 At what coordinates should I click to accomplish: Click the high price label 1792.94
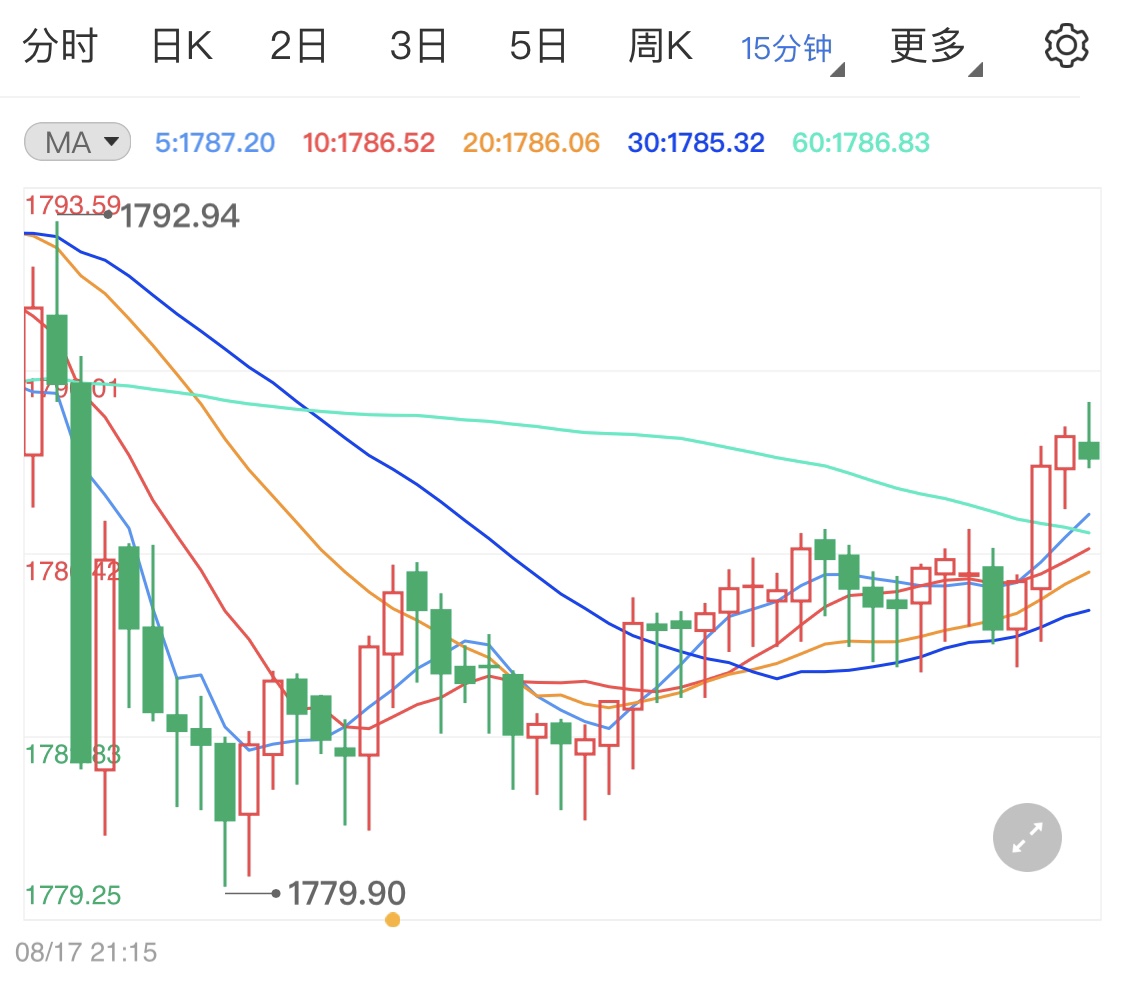179,216
